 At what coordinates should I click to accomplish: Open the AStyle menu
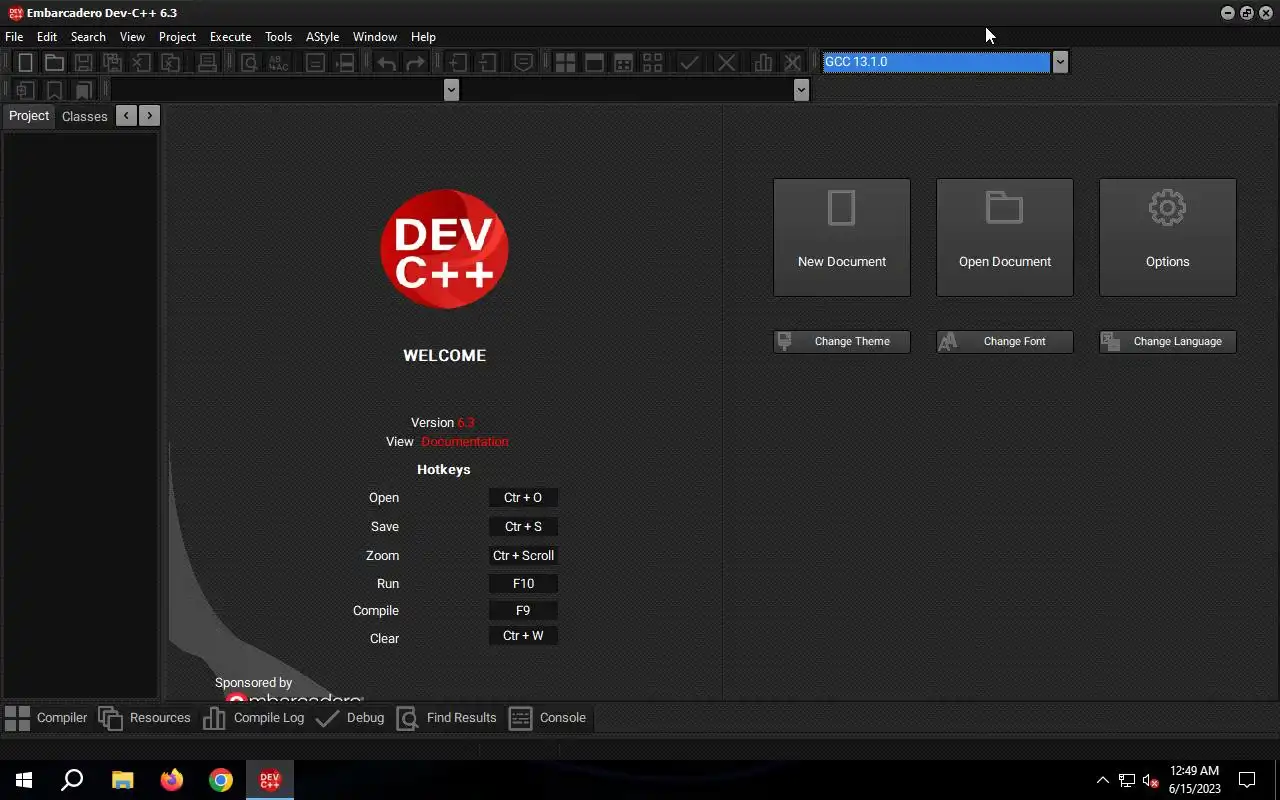coord(322,36)
